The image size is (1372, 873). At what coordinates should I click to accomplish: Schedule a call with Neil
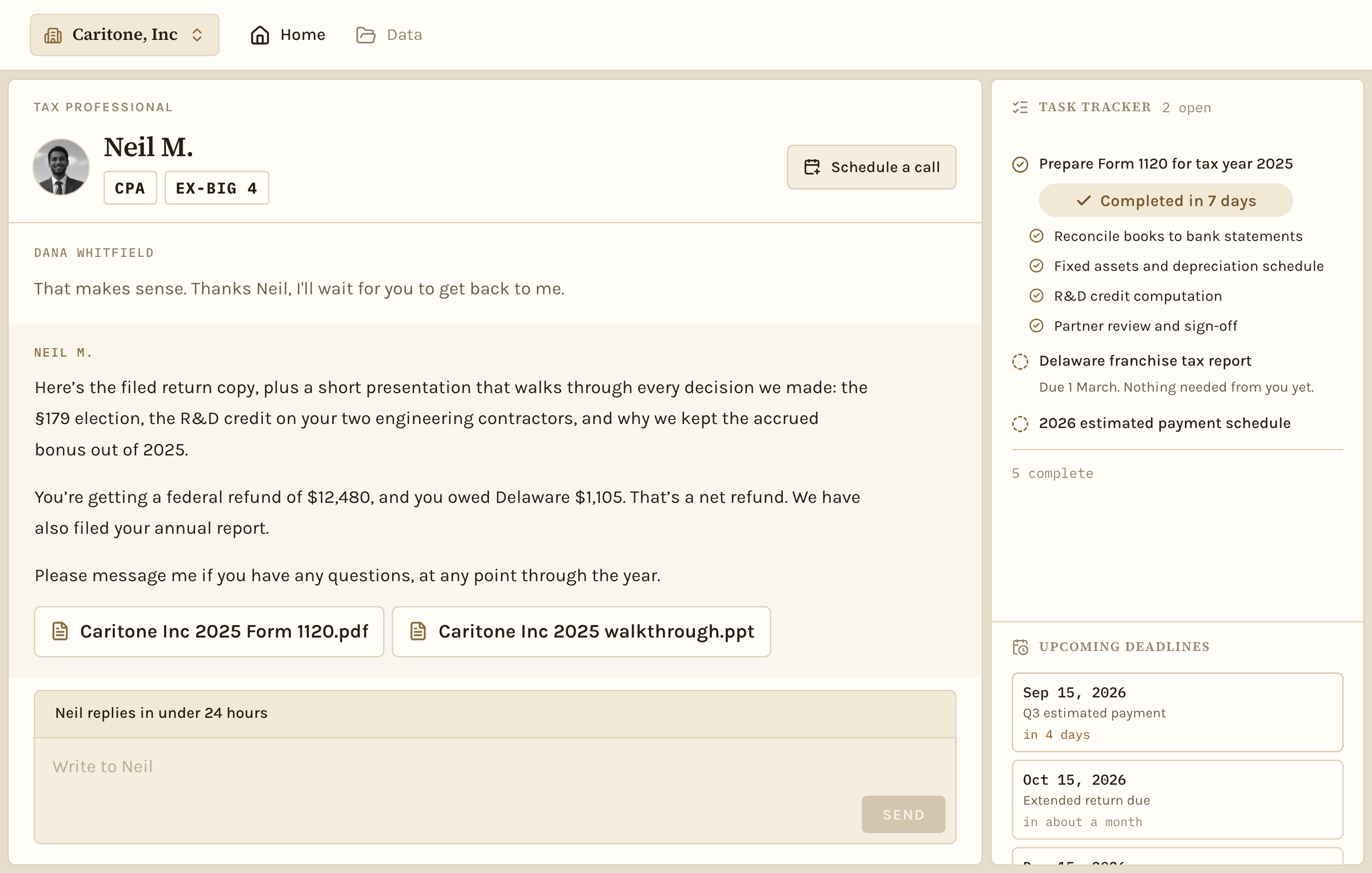[871, 167]
